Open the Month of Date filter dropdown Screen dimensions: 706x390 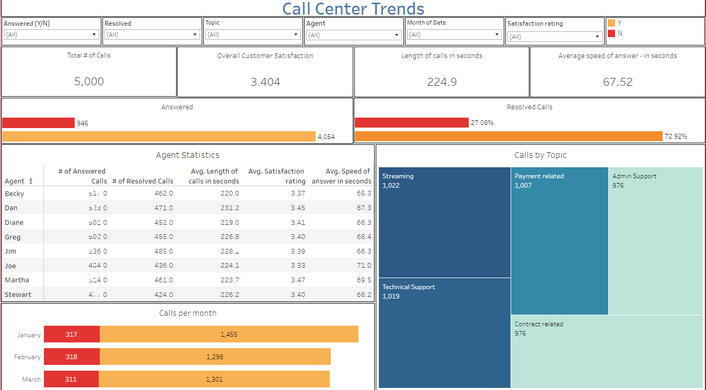pyautogui.click(x=454, y=35)
